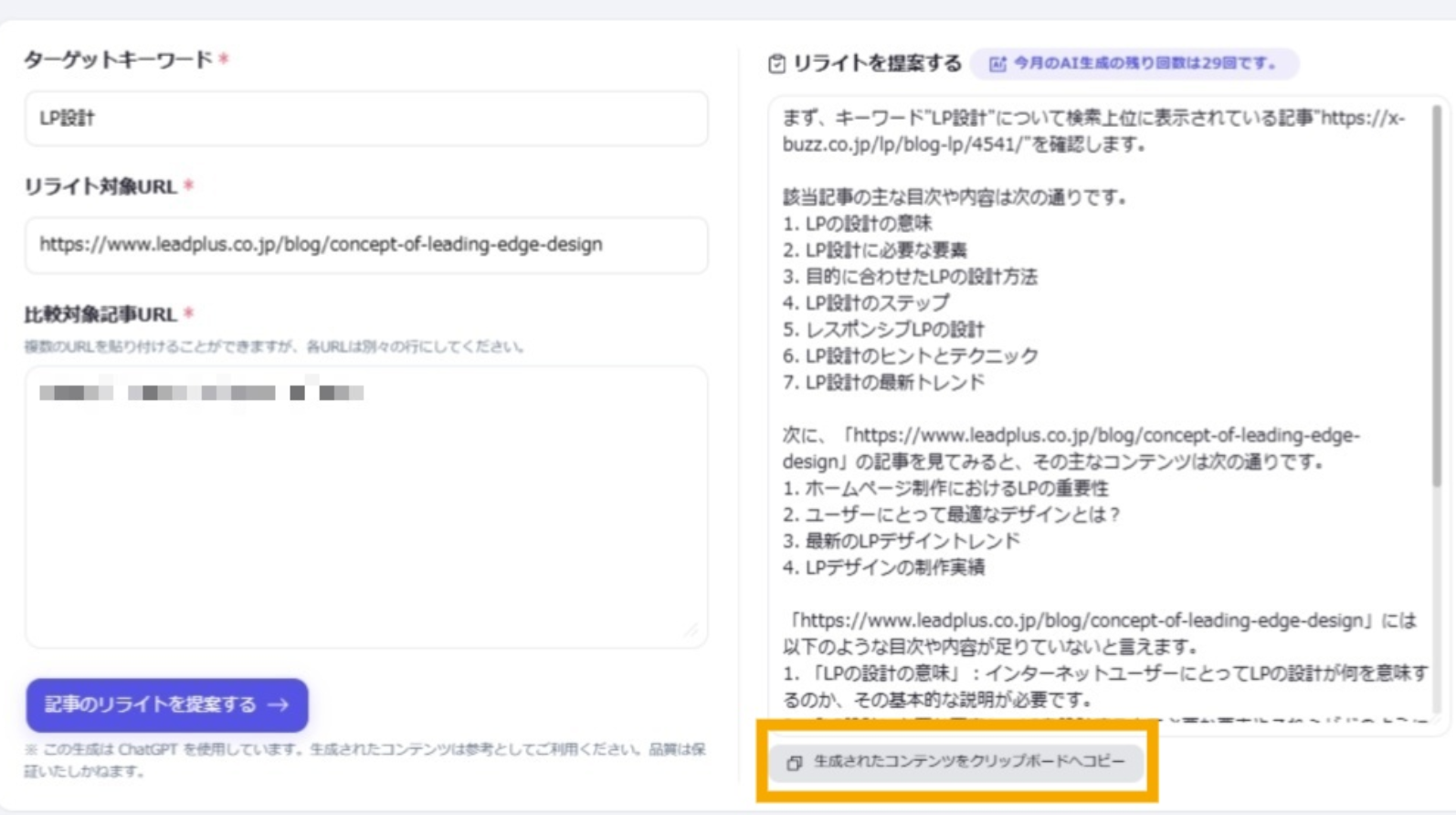This screenshot has height=815, width=1456.
Task: Click the ターゲットキーワード field label
Action: pyautogui.click(x=118, y=60)
